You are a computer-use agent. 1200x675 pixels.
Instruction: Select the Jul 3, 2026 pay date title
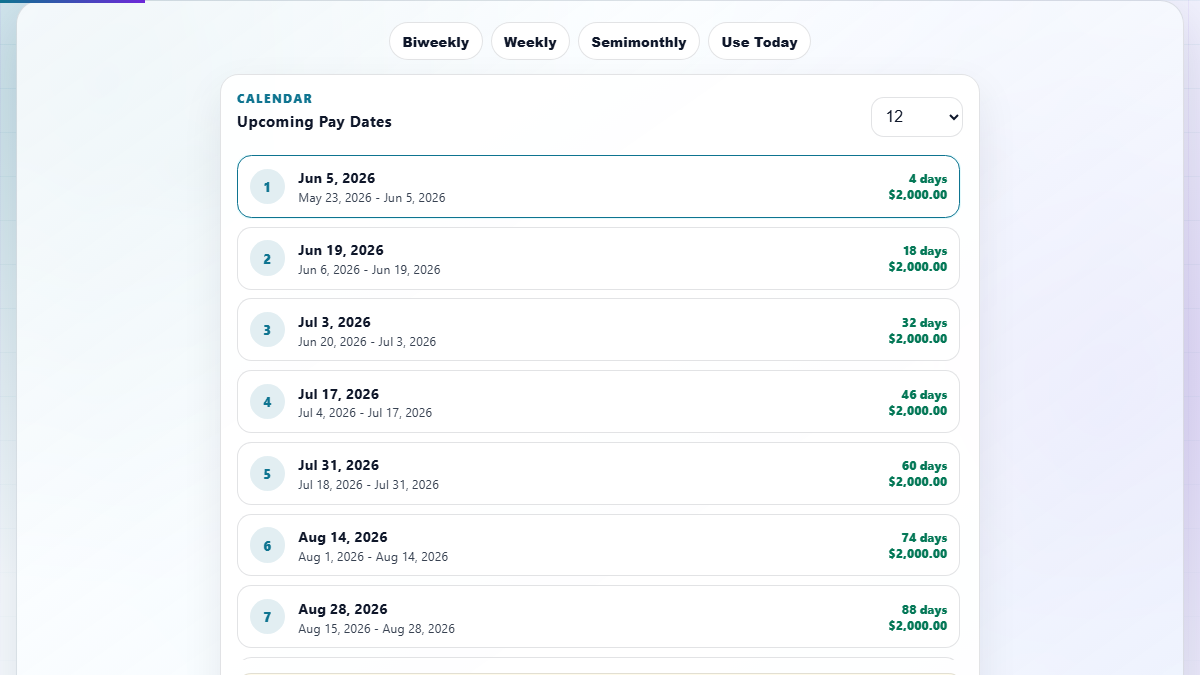334,322
